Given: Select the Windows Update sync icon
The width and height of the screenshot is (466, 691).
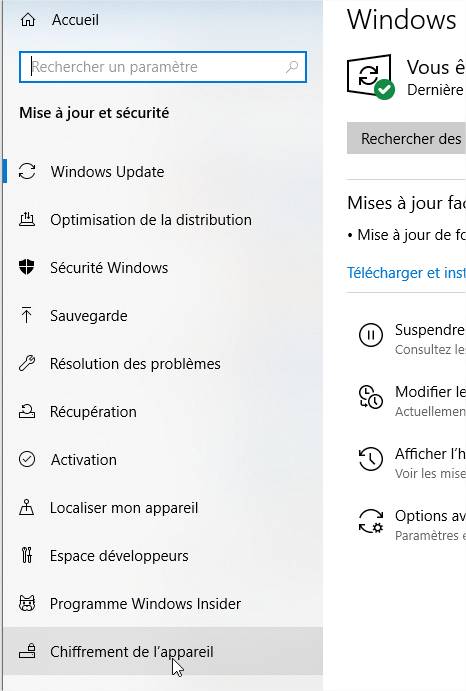Looking at the screenshot, I should (x=27, y=171).
